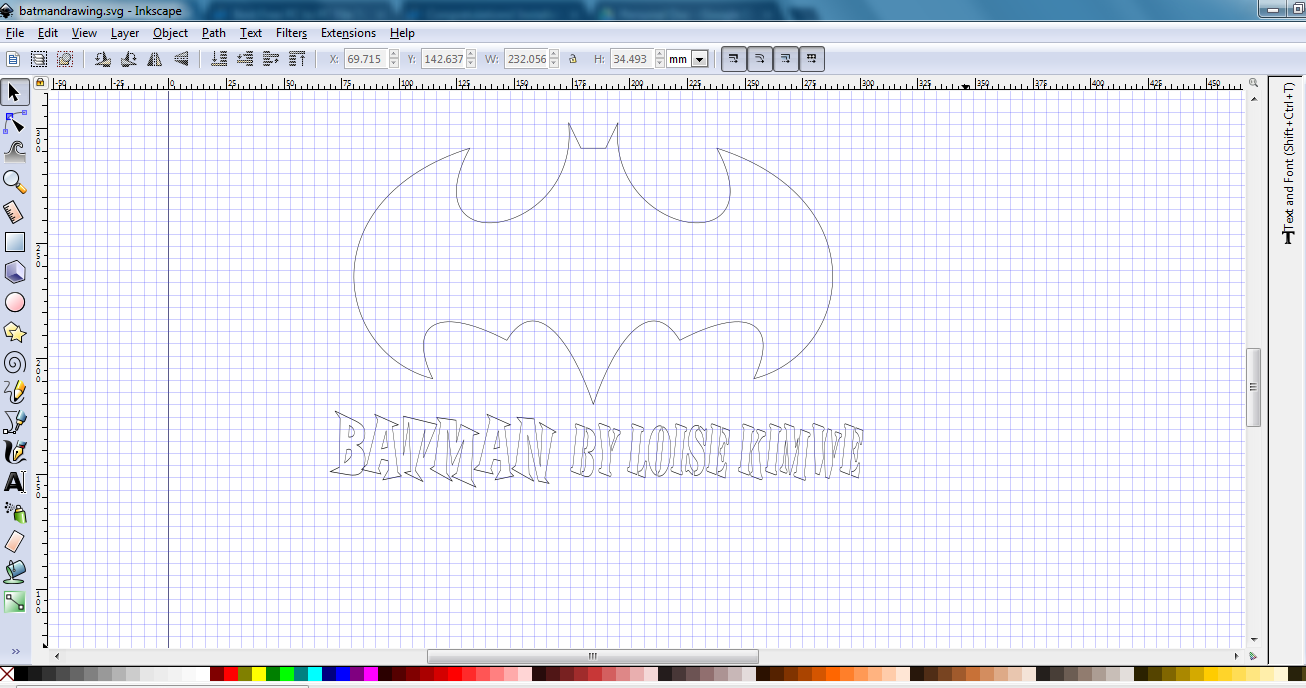Toggle width/height ratio lock

click(x=573, y=59)
